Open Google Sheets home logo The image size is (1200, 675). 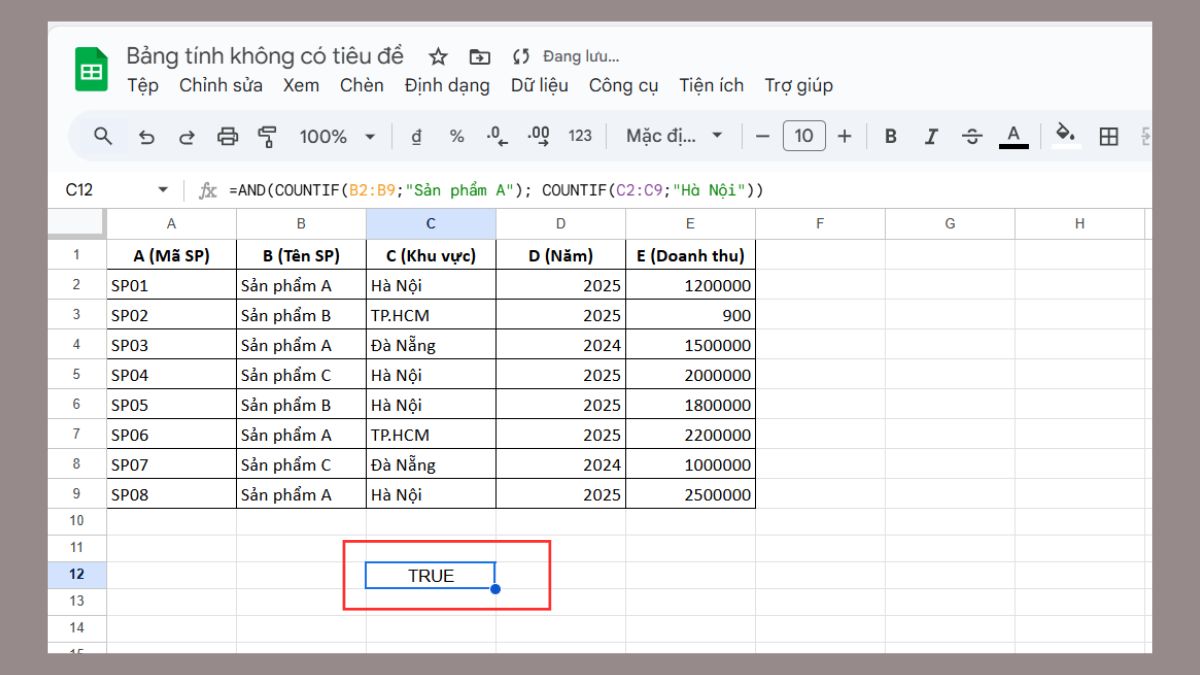pyautogui.click(x=92, y=70)
